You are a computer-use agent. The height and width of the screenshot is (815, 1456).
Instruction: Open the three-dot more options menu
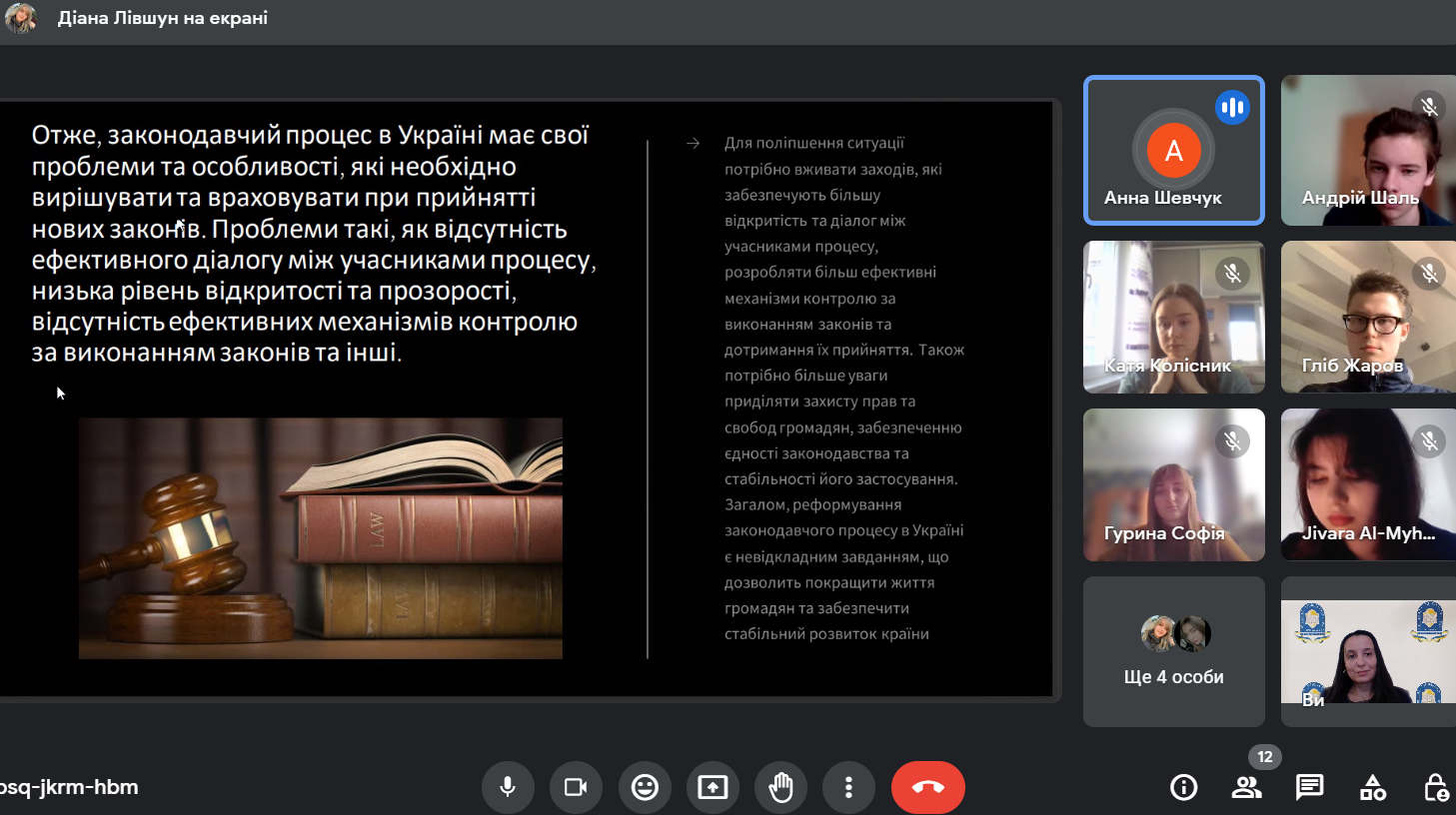click(848, 787)
